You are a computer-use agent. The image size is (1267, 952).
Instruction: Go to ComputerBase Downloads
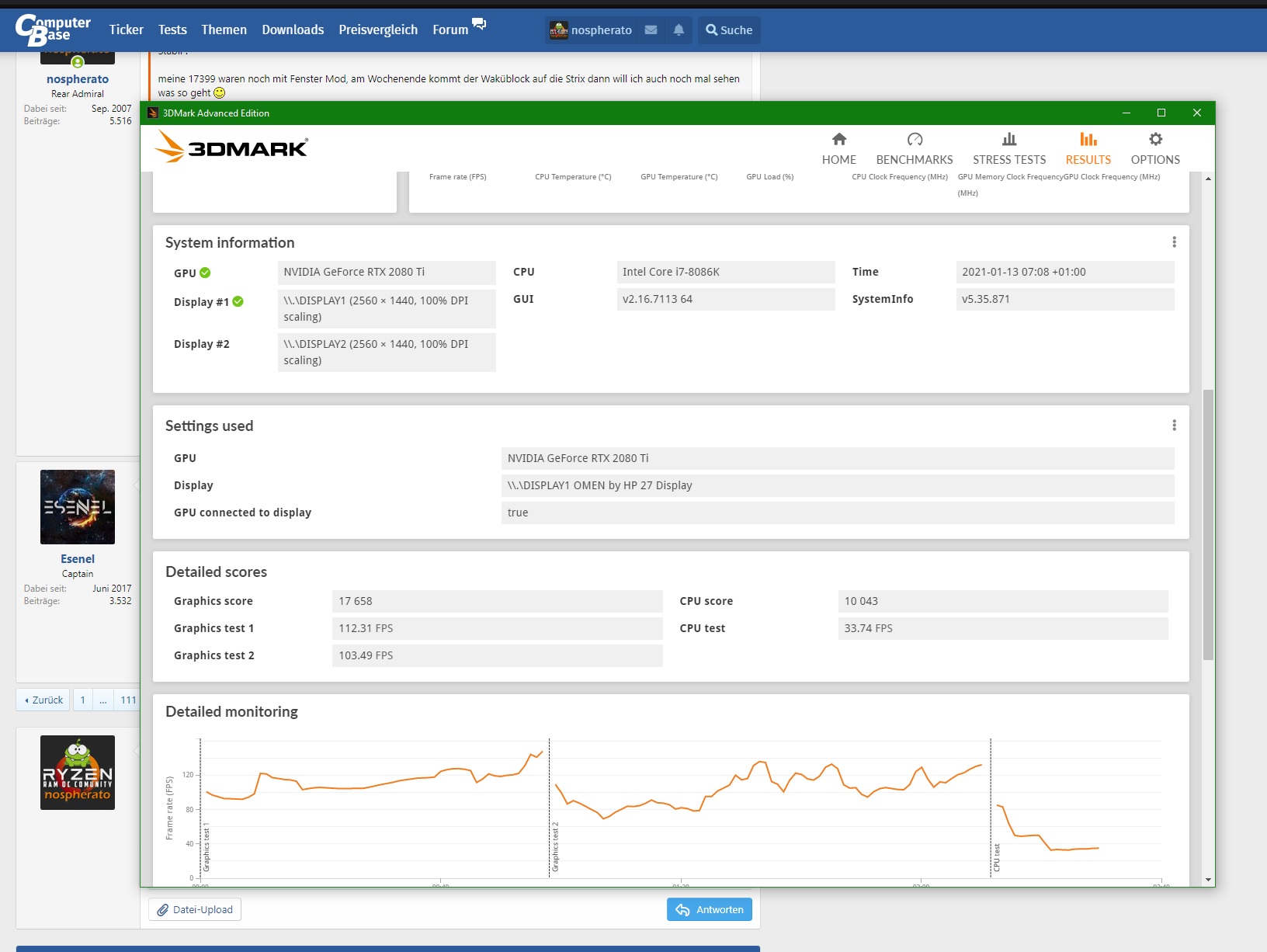[293, 30]
